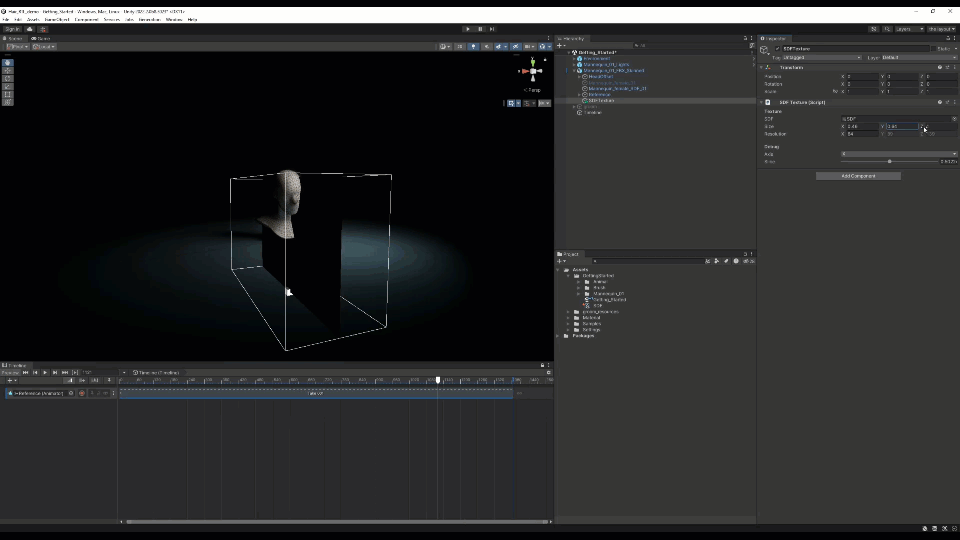
Task: Toggle the SDFTexture active checkbox in Inspector
Action: 778,48
